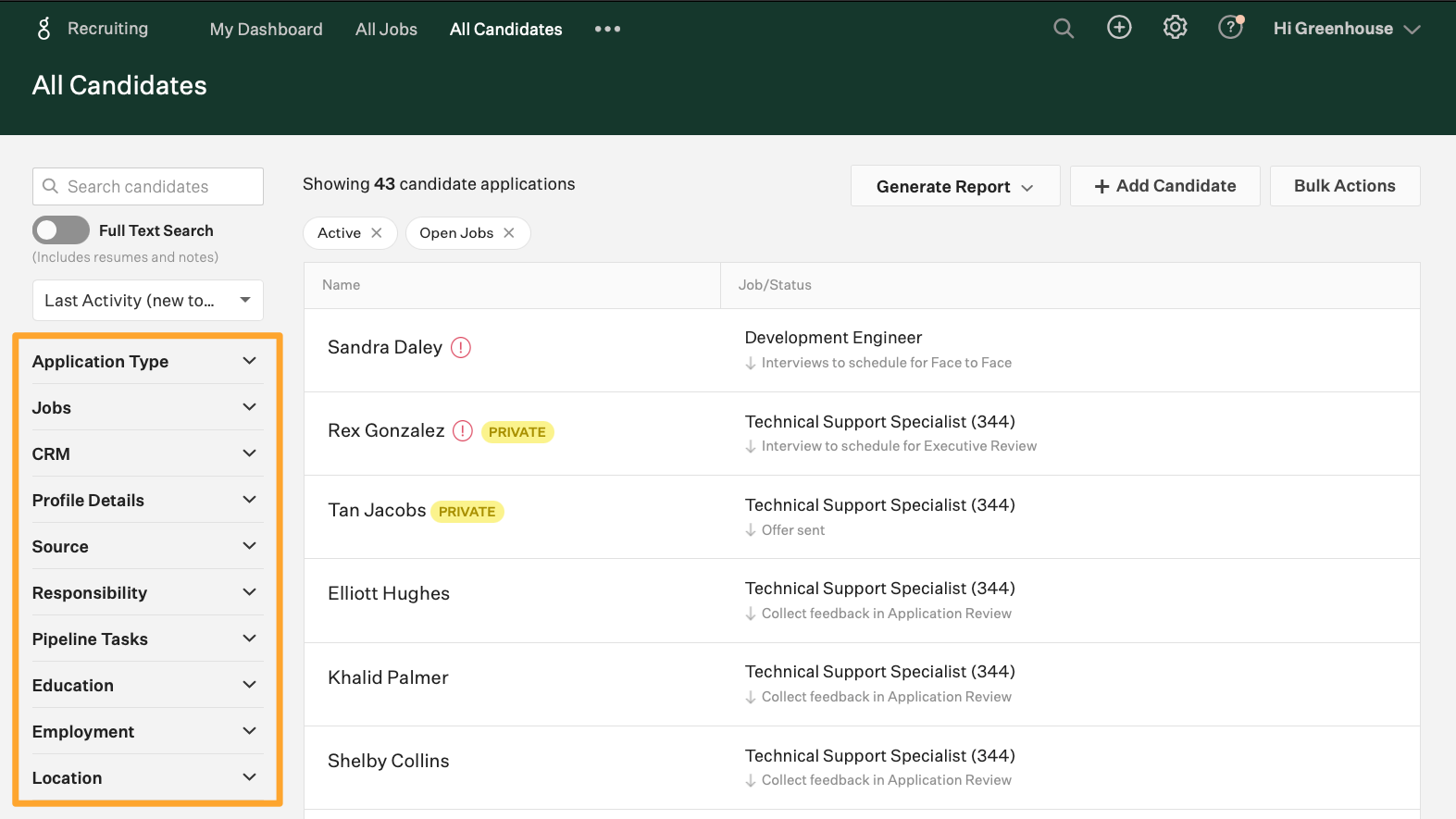Click 'Offer sent' status for Tan Jacobs

(792, 530)
